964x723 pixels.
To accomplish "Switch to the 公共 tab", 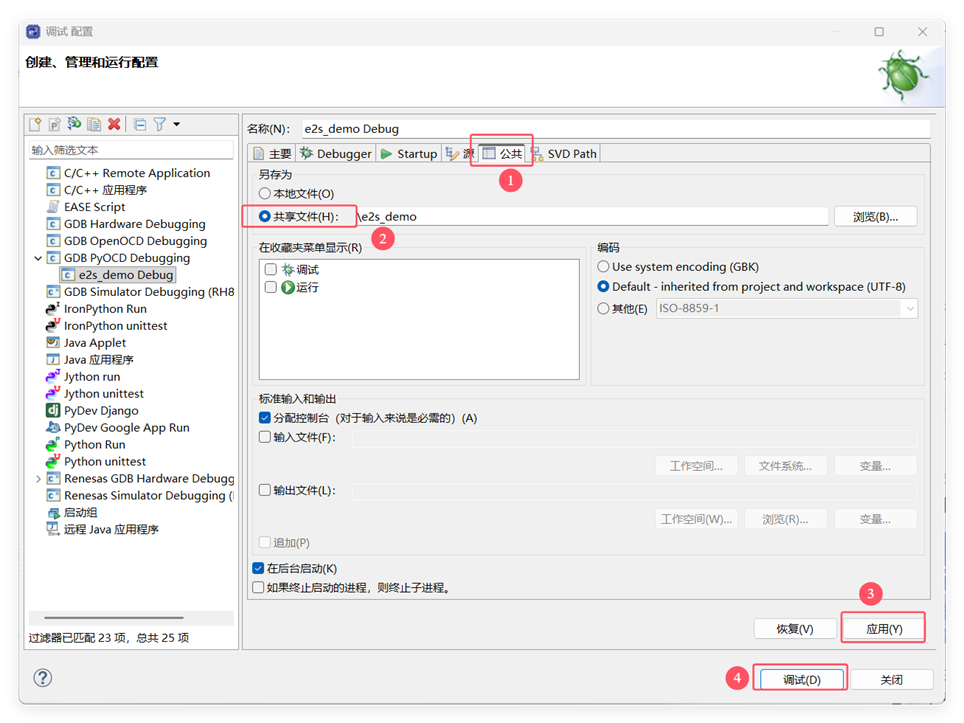I will (x=502, y=154).
